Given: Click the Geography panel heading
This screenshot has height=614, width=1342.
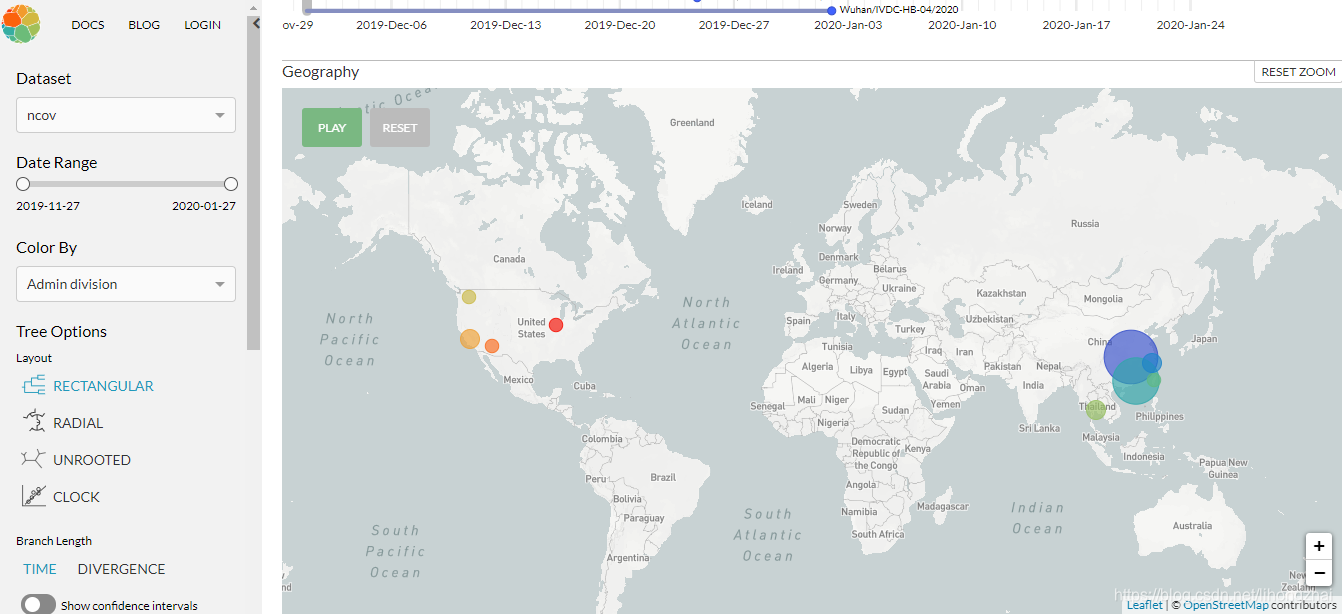Looking at the screenshot, I should [x=320, y=72].
